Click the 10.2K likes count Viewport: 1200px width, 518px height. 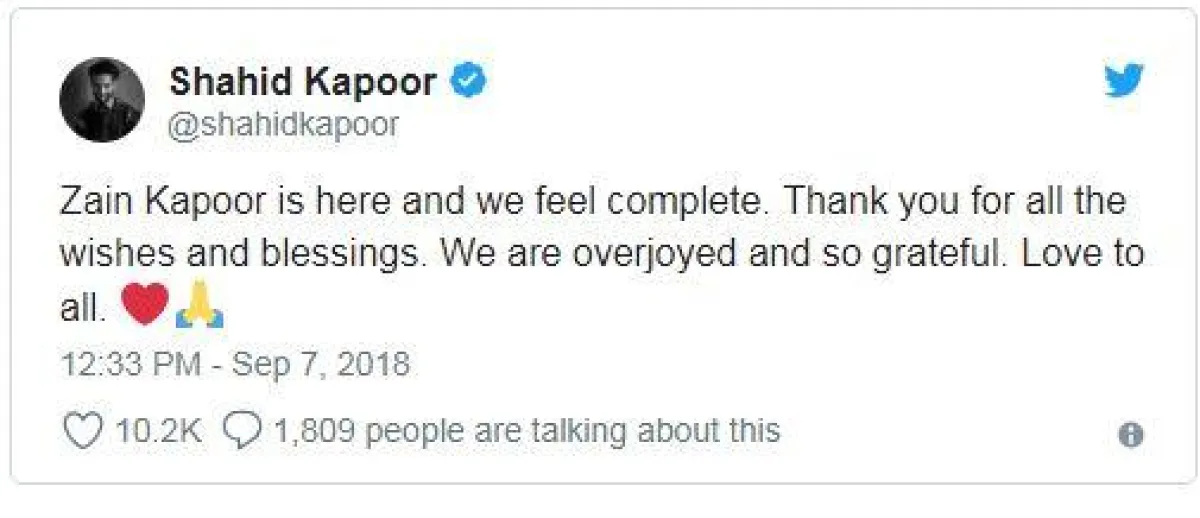pyautogui.click(x=159, y=431)
